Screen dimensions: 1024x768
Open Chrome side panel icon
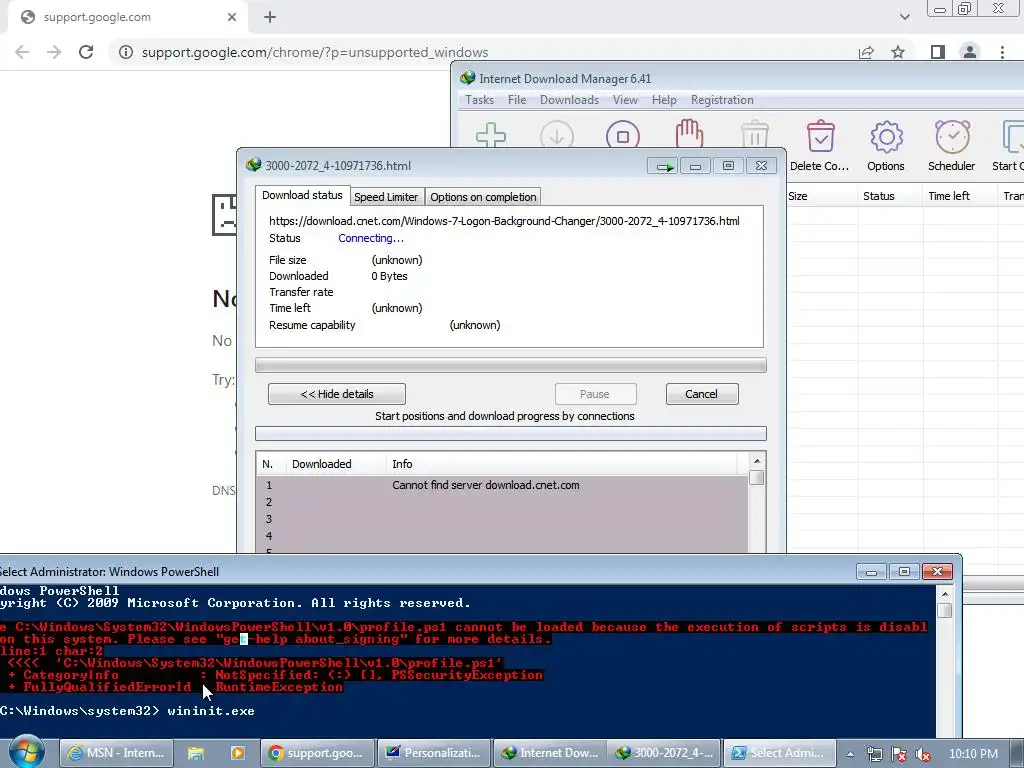pos(938,52)
